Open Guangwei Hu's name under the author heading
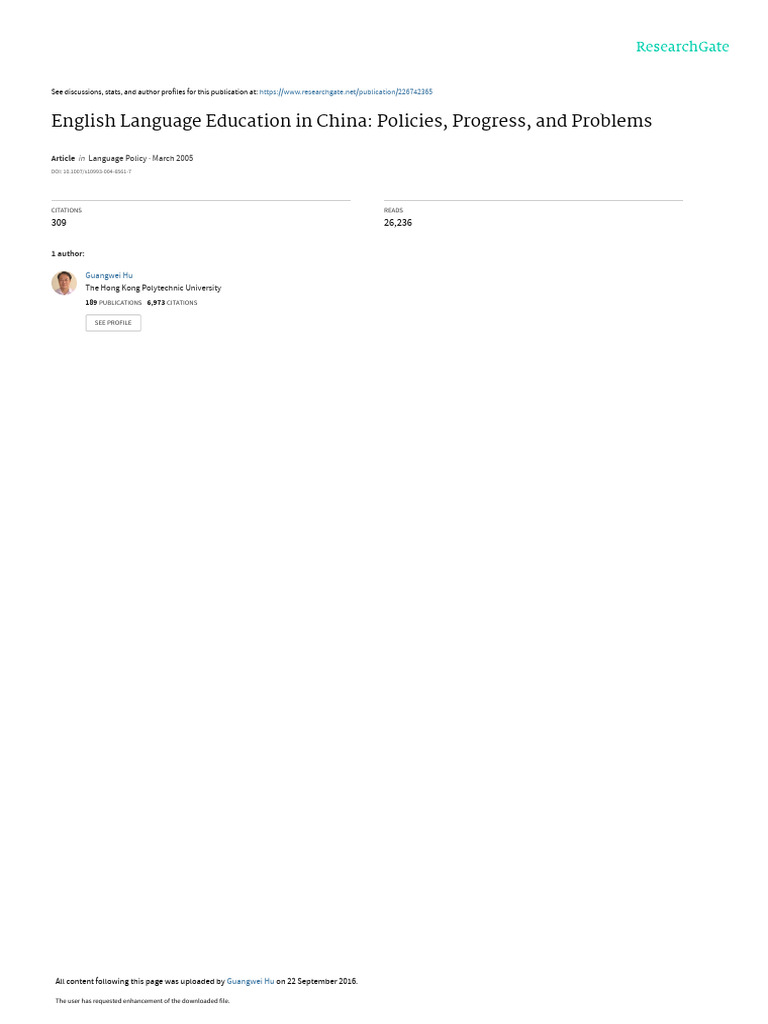This screenshot has width=768, height=1024. 109,276
